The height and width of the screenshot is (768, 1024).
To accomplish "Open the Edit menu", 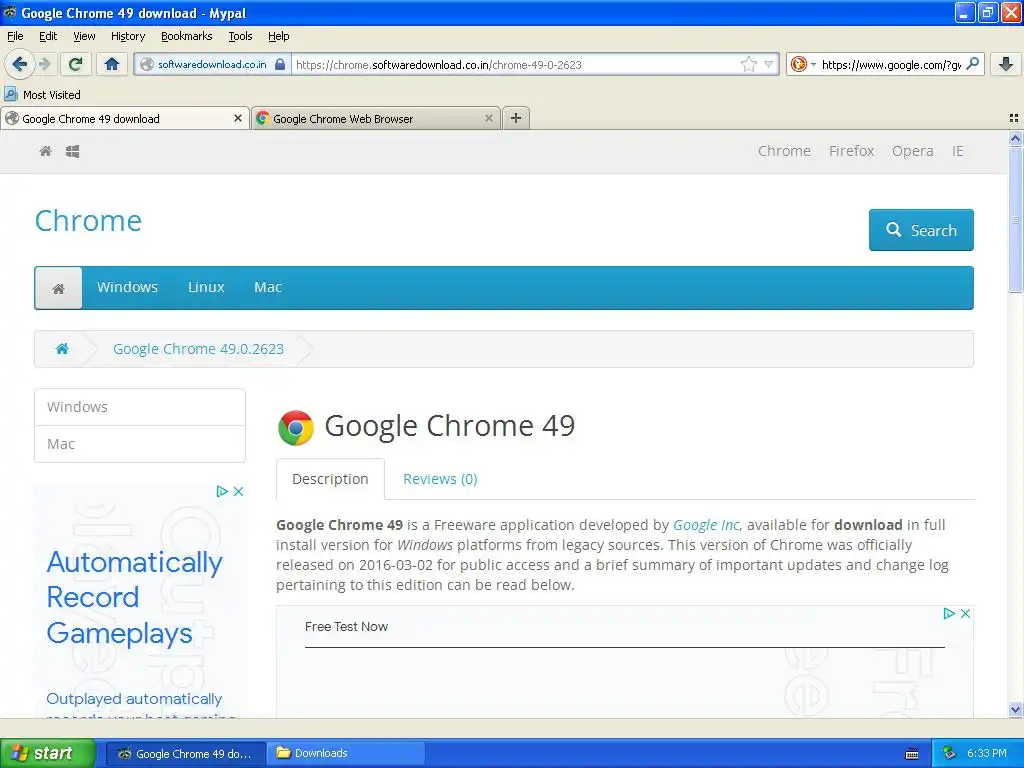I will point(48,36).
